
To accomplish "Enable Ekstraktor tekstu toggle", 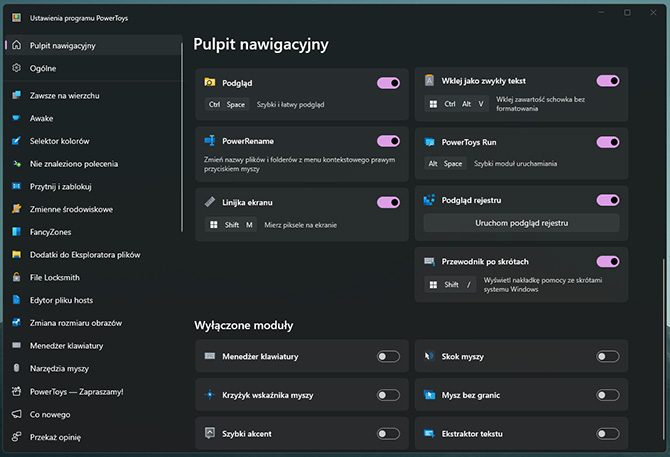I will click(608, 434).
